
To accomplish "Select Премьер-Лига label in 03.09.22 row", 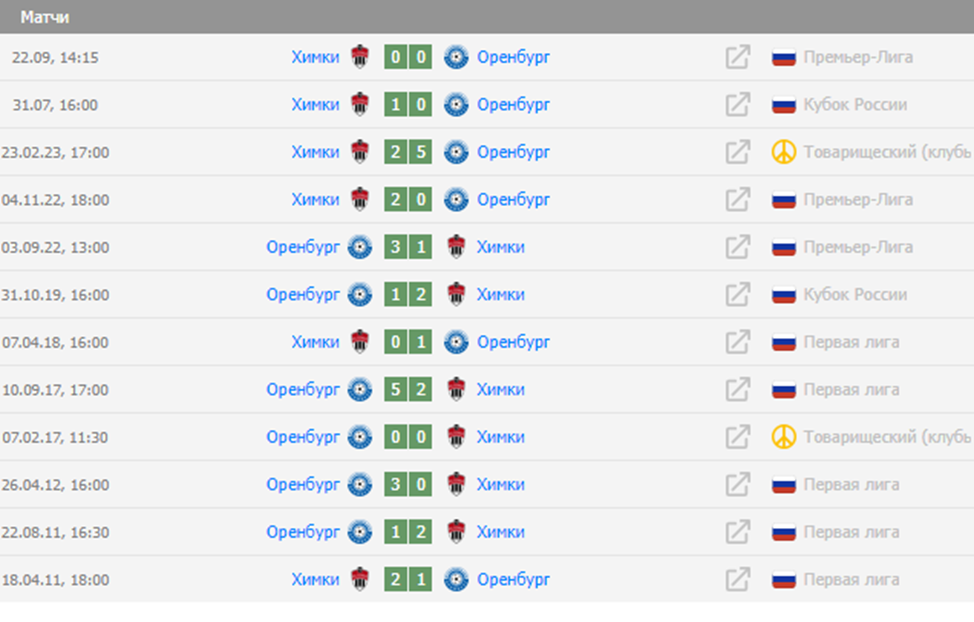I will coord(858,248).
